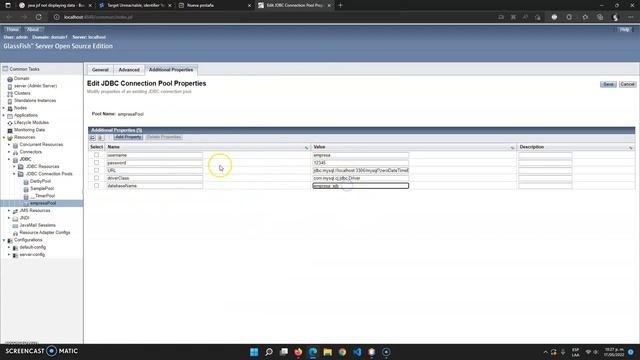Image resolution: width=640 pixels, height=360 pixels.
Task: Click the DerbyPool database icon
Action: pos(26,181)
